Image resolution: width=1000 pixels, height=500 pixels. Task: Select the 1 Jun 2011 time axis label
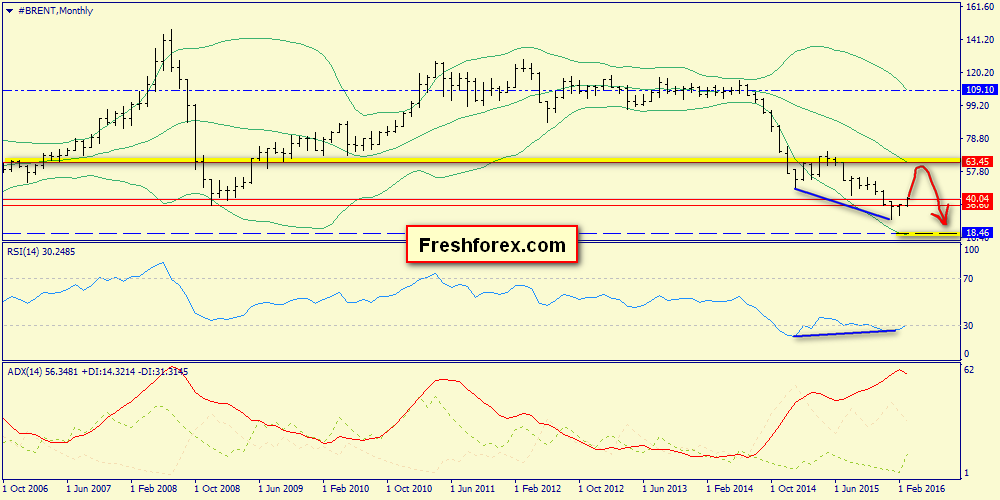pos(473,488)
